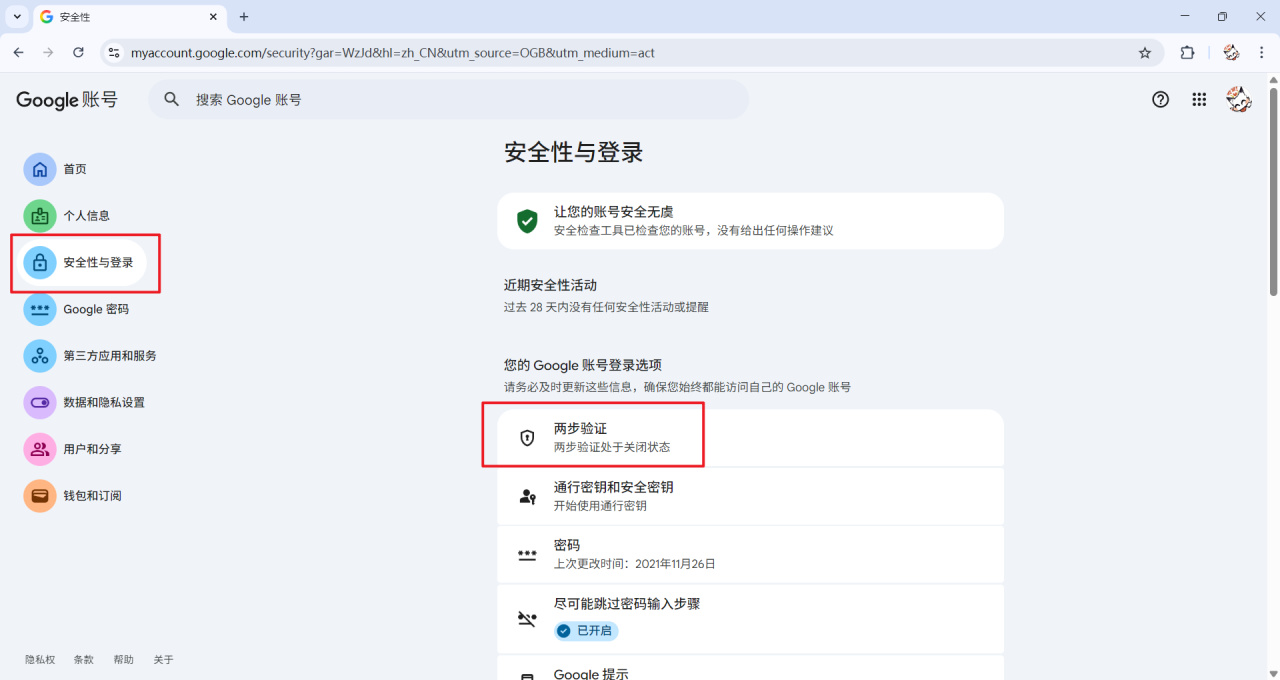Image resolution: width=1280 pixels, height=680 pixels.
Task: Select 钱包和订阅 menu label
Action: [x=93, y=495]
